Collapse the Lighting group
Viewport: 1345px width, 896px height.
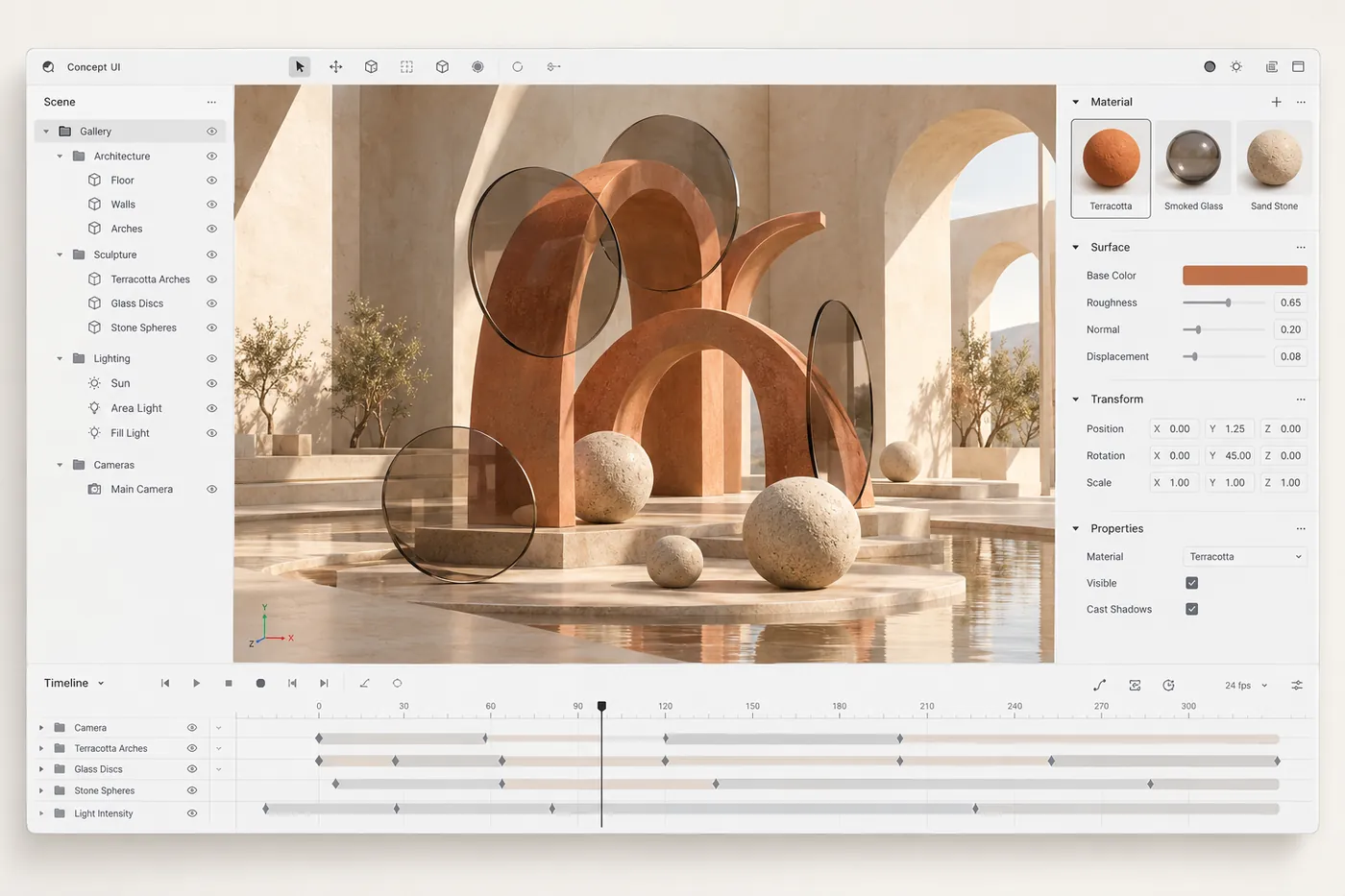tap(60, 358)
